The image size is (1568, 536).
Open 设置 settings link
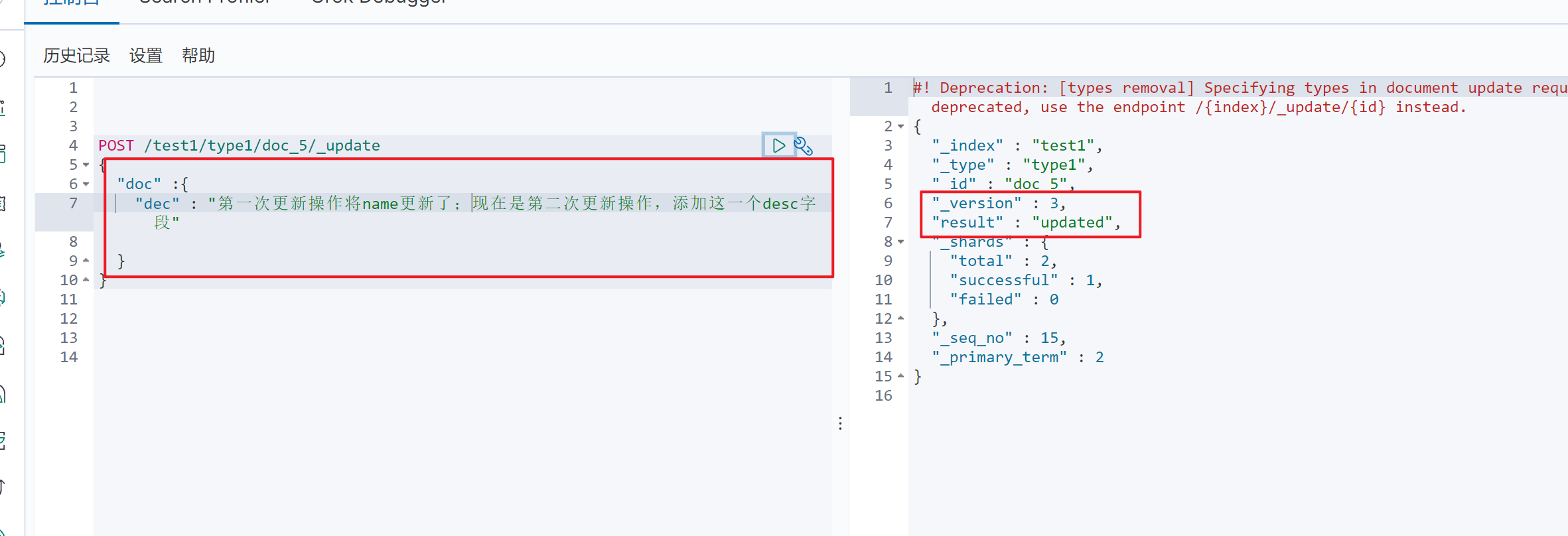[x=146, y=56]
